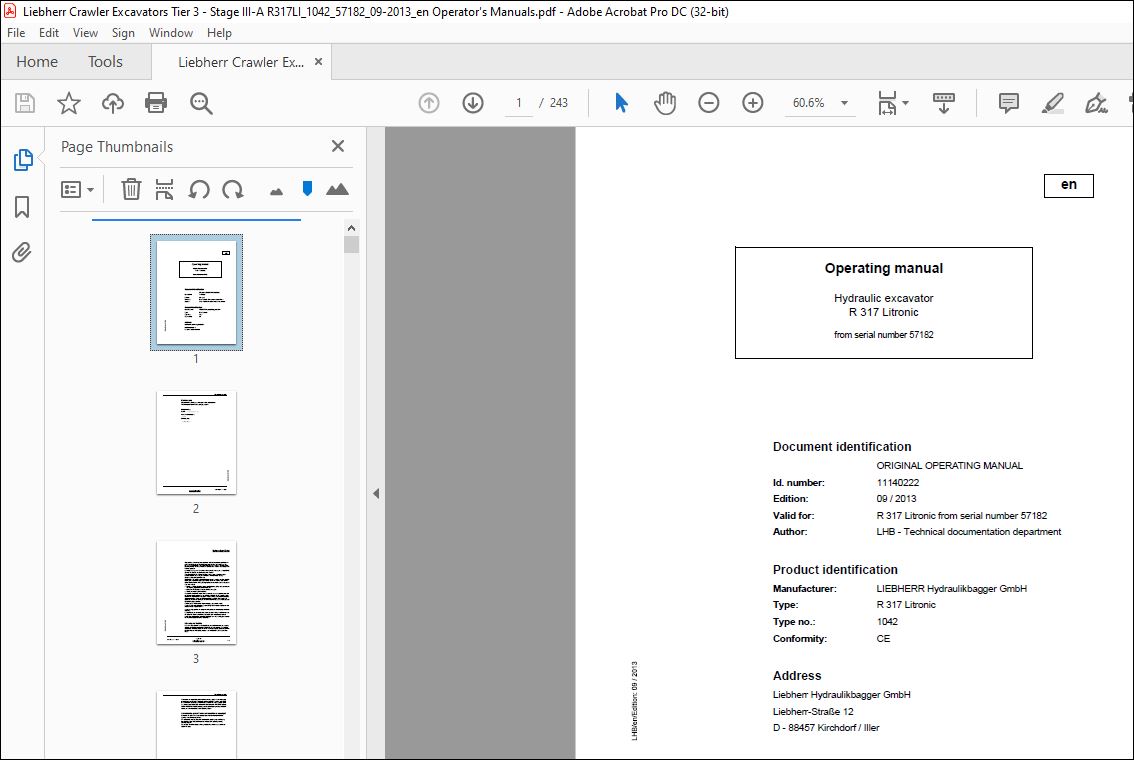Select page 1 thumbnail
The height and width of the screenshot is (760, 1134).
[196, 292]
